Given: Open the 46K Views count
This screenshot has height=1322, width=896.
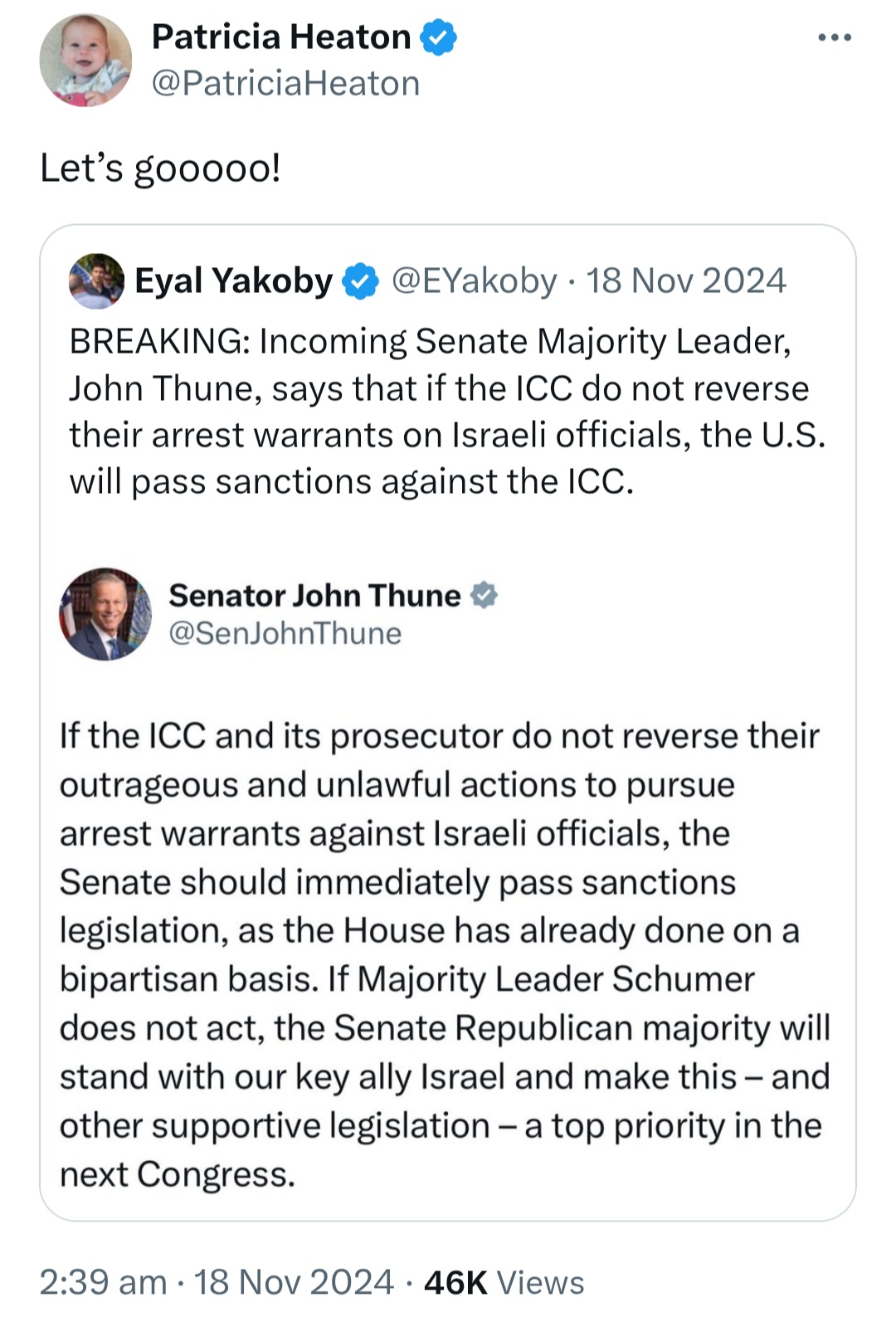Looking at the screenshot, I should click(x=504, y=1282).
